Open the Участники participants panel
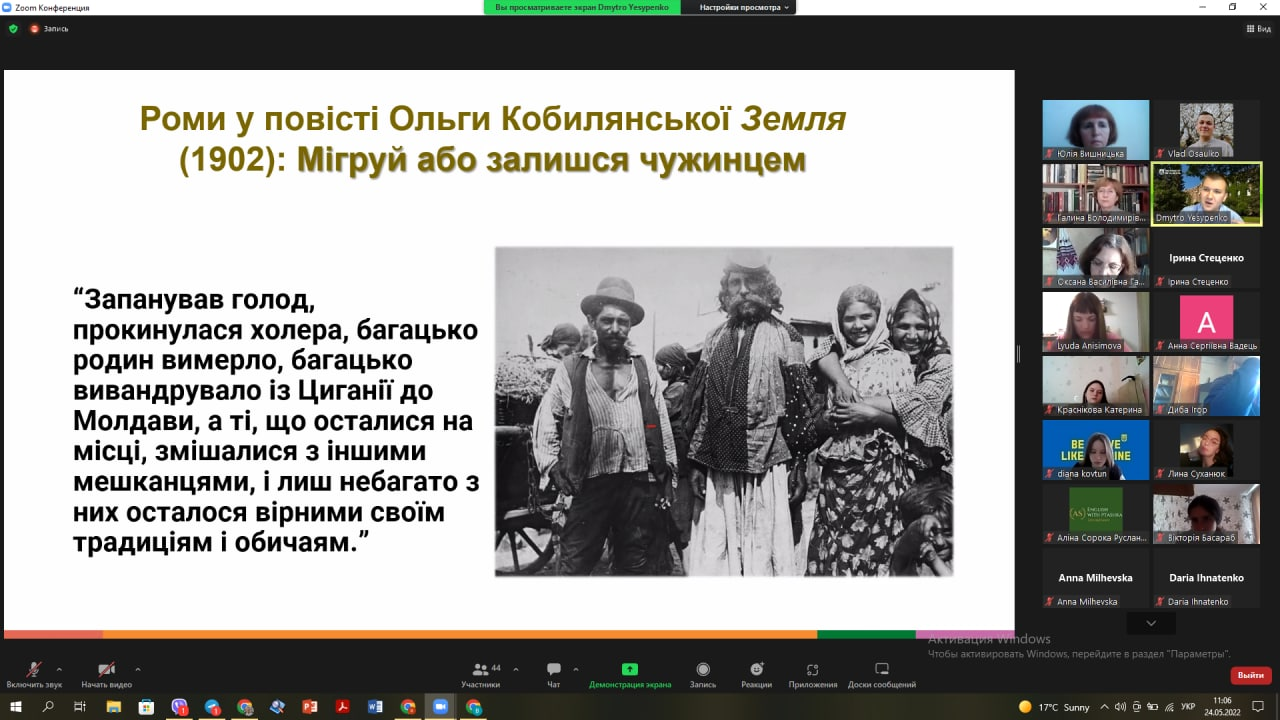 [x=481, y=670]
